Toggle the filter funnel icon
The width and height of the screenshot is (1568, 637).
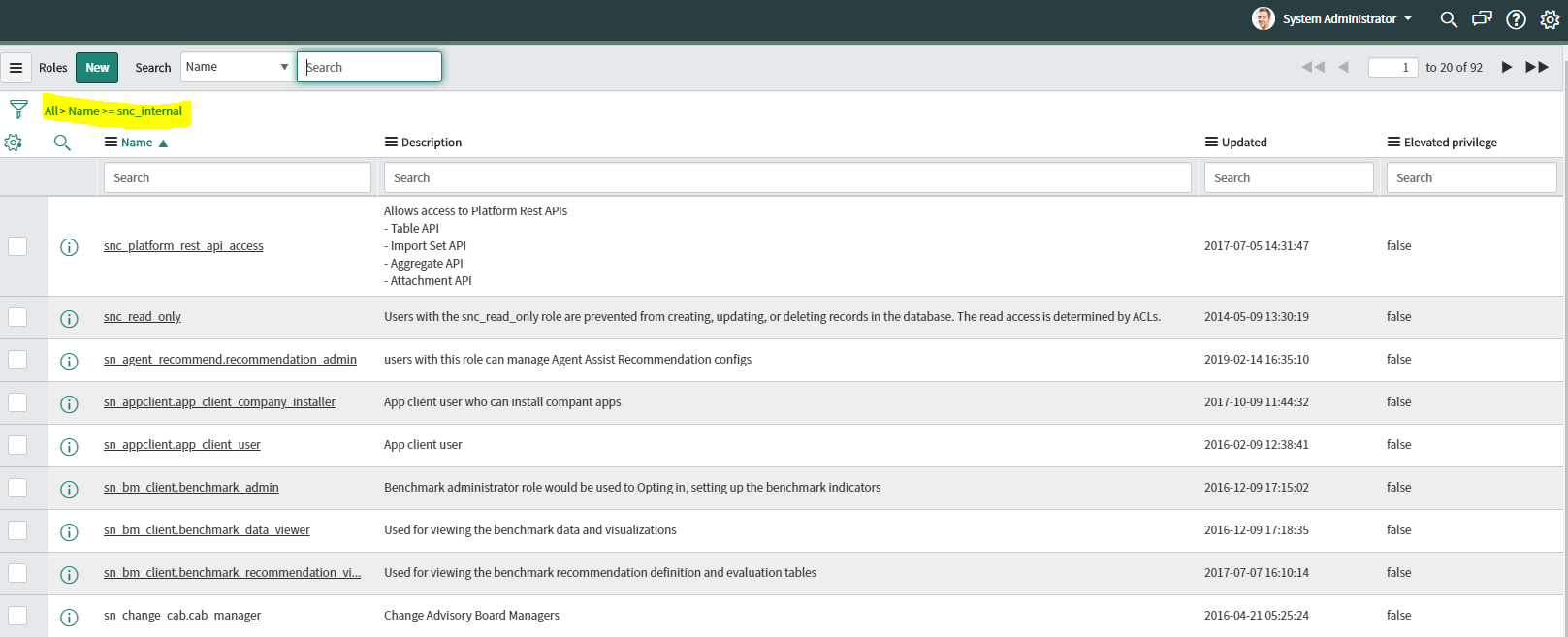pos(18,110)
